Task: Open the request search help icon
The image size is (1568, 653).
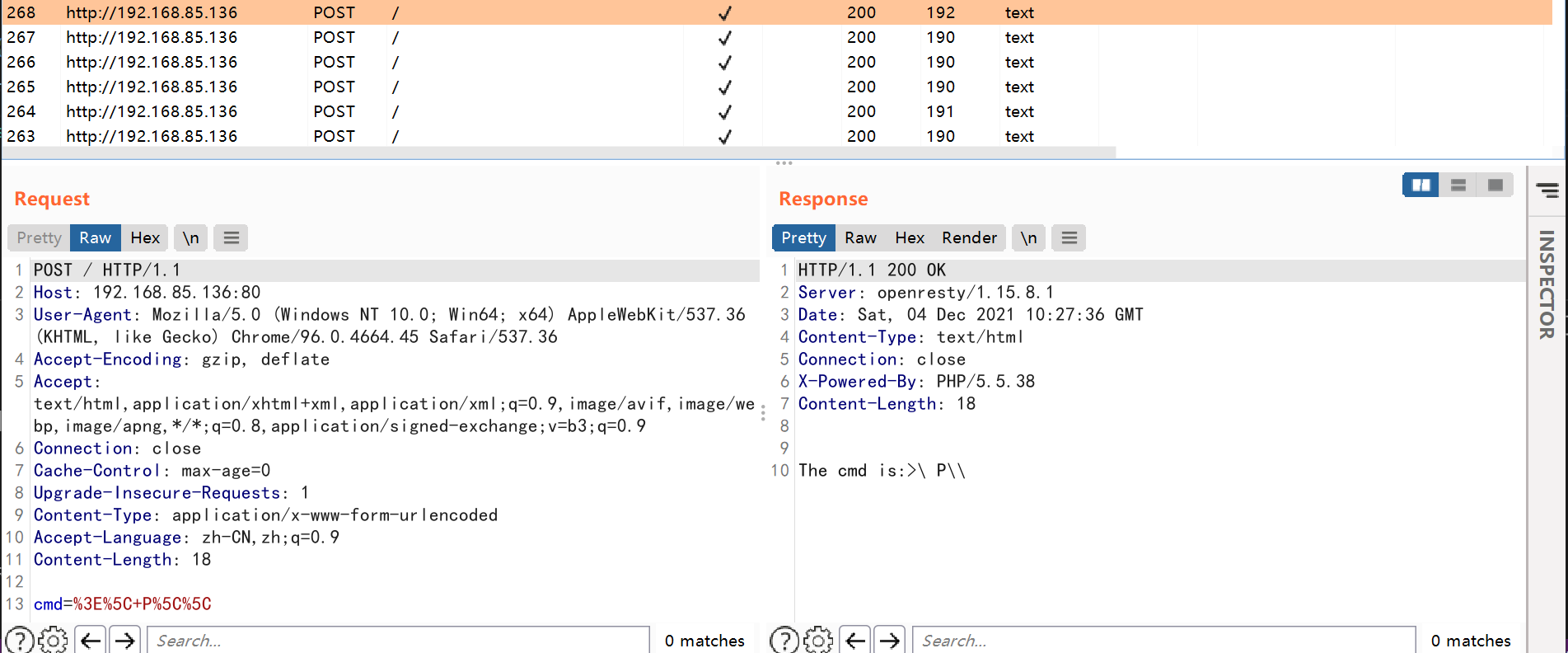Action: pos(20,640)
